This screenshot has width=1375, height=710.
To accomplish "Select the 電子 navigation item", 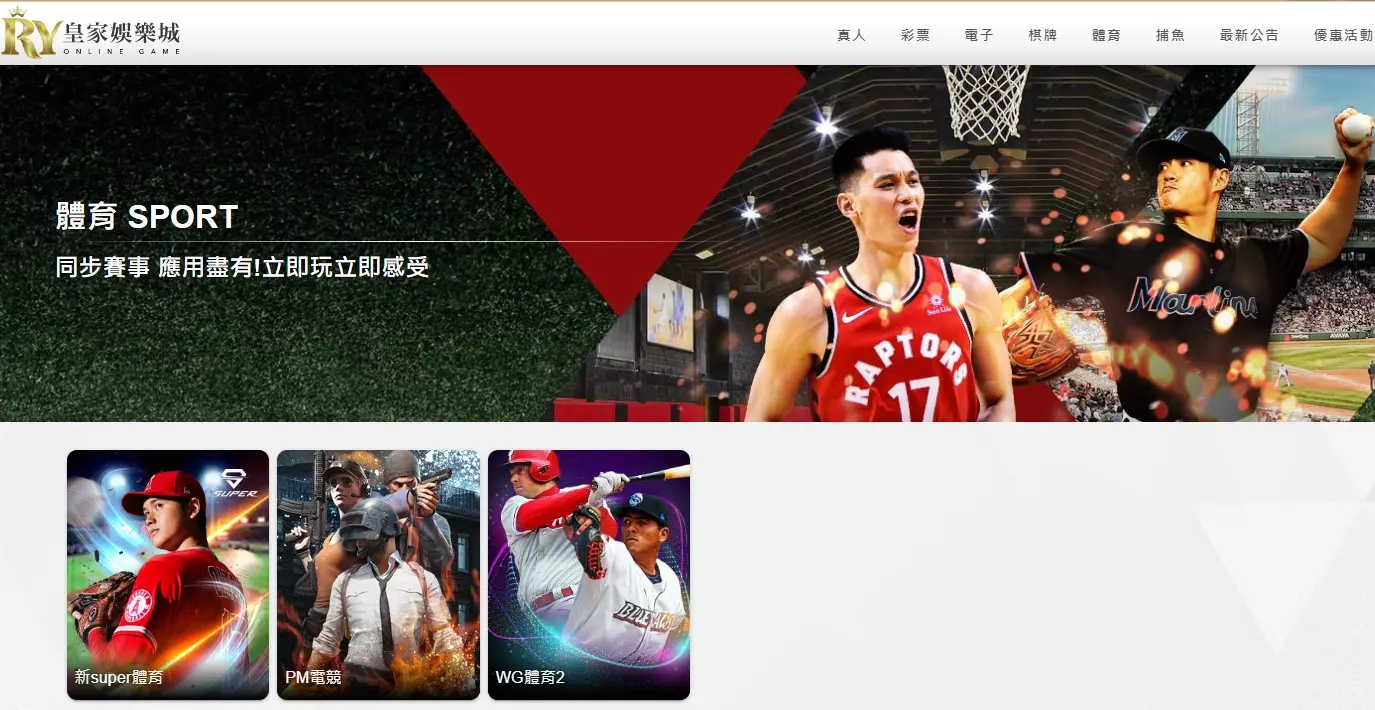I will click(979, 35).
